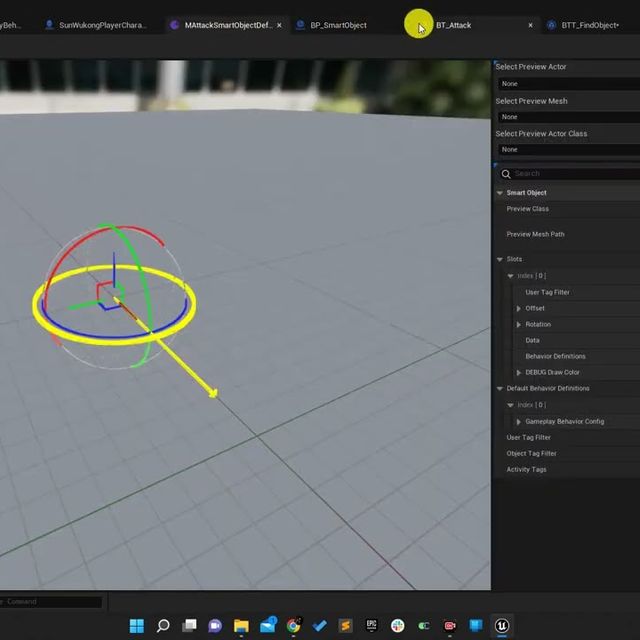Click the Command console input field
The width and height of the screenshot is (640, 640).
tap(51, 602)
